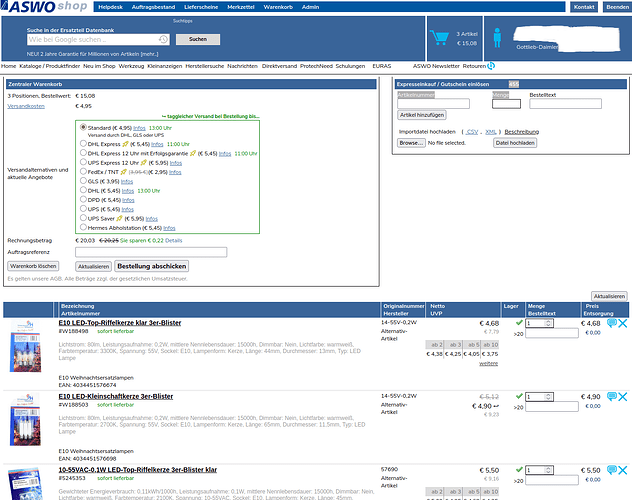Viewport: 632px width, 500px height.
Task: Click the shopping cart icon in header
Action: [439, 38]
